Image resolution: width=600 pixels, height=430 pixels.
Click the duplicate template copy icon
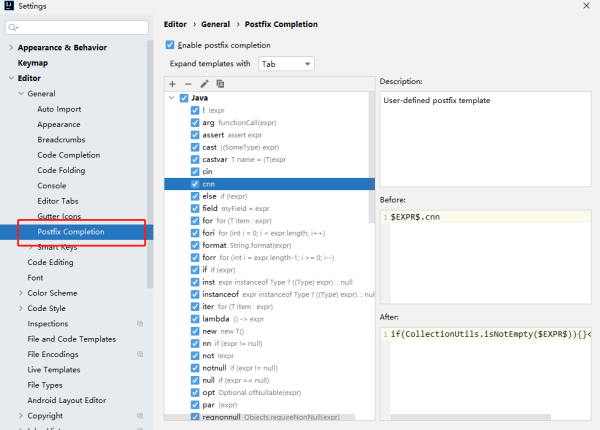tap(220, 83)
